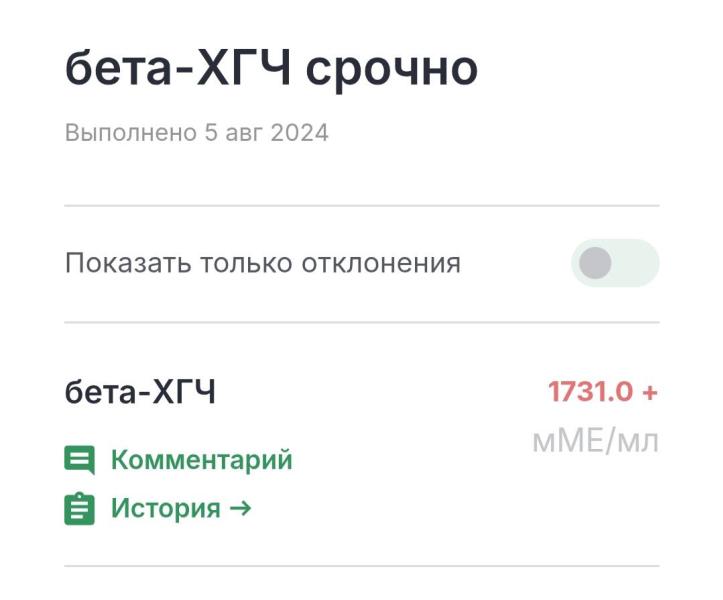This screenshot has width=723, height=600.
Task: Click the Выполнено 5 авг 2024 date
Action: point(196,133)
